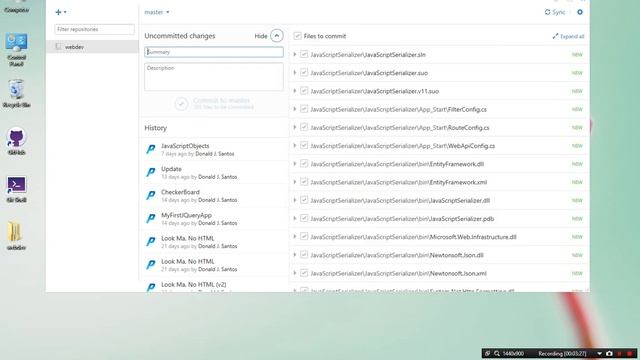Expand Newtonsoft.Json.xml diff arrow
This screenshot has width=640, height=360.
click(295, 273)
